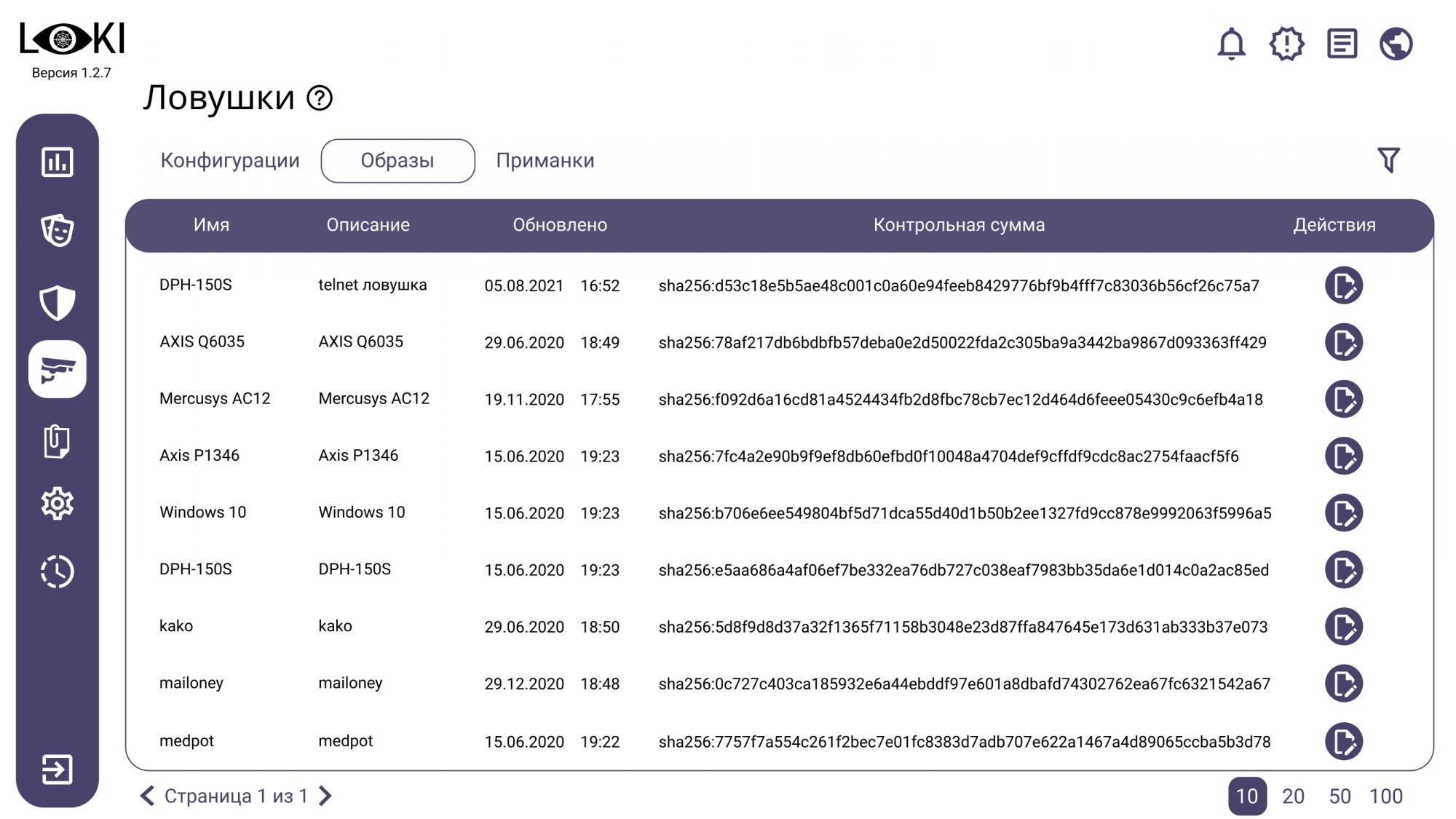Click help icon next to Ловушки
Screen dimensions: 1456x819
coord(320,98)
